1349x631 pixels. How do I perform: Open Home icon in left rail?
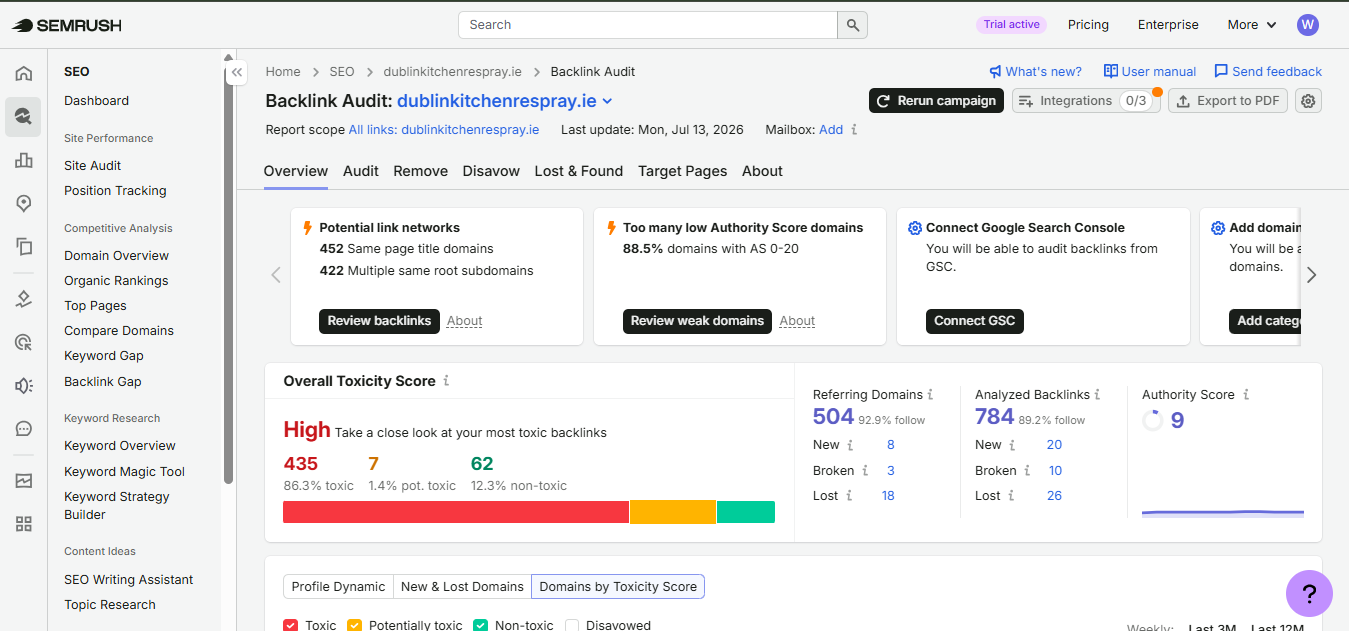[x=24, y=73]
